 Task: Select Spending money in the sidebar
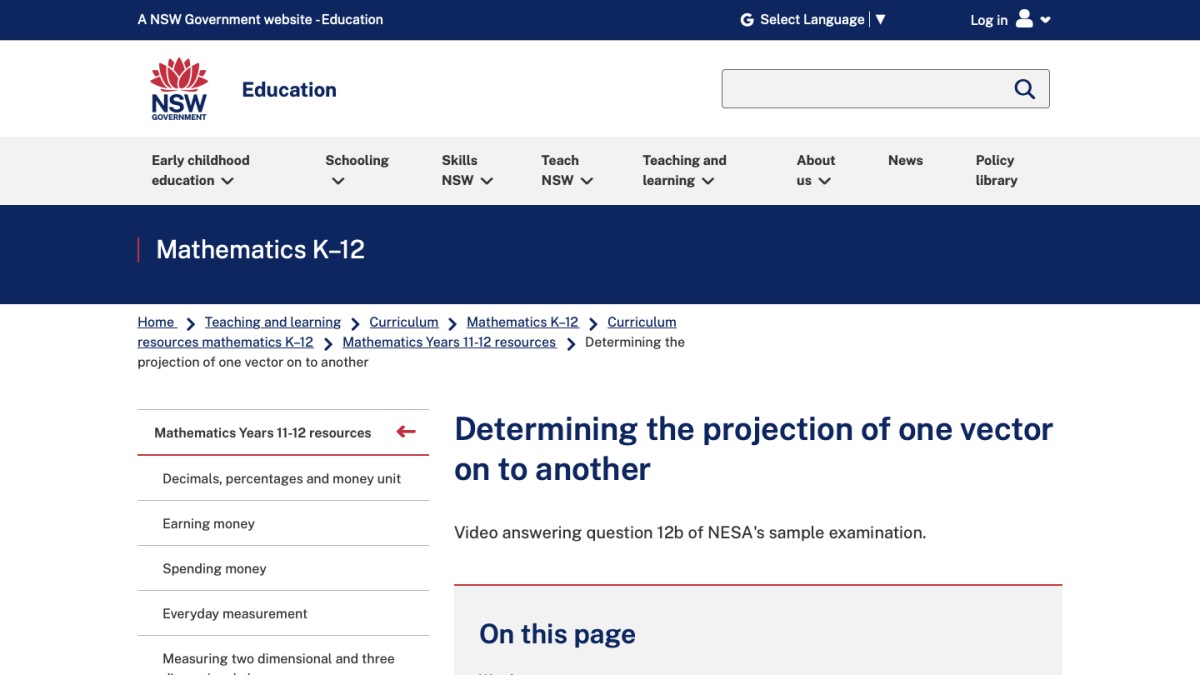[x=215, y=568]
